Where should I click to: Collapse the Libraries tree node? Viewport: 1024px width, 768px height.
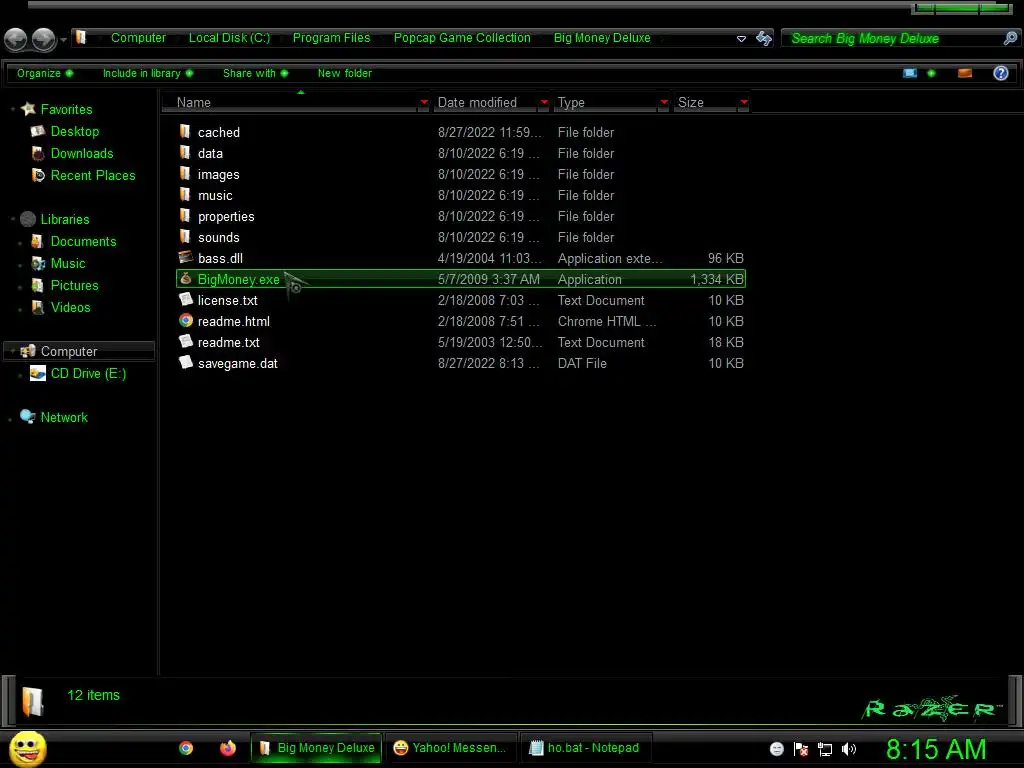[12, 219]
